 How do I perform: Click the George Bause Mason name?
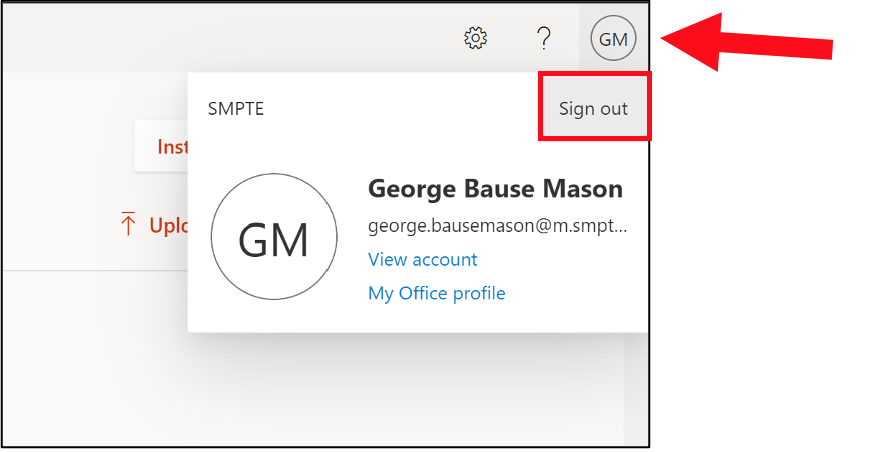coord(495,189)
